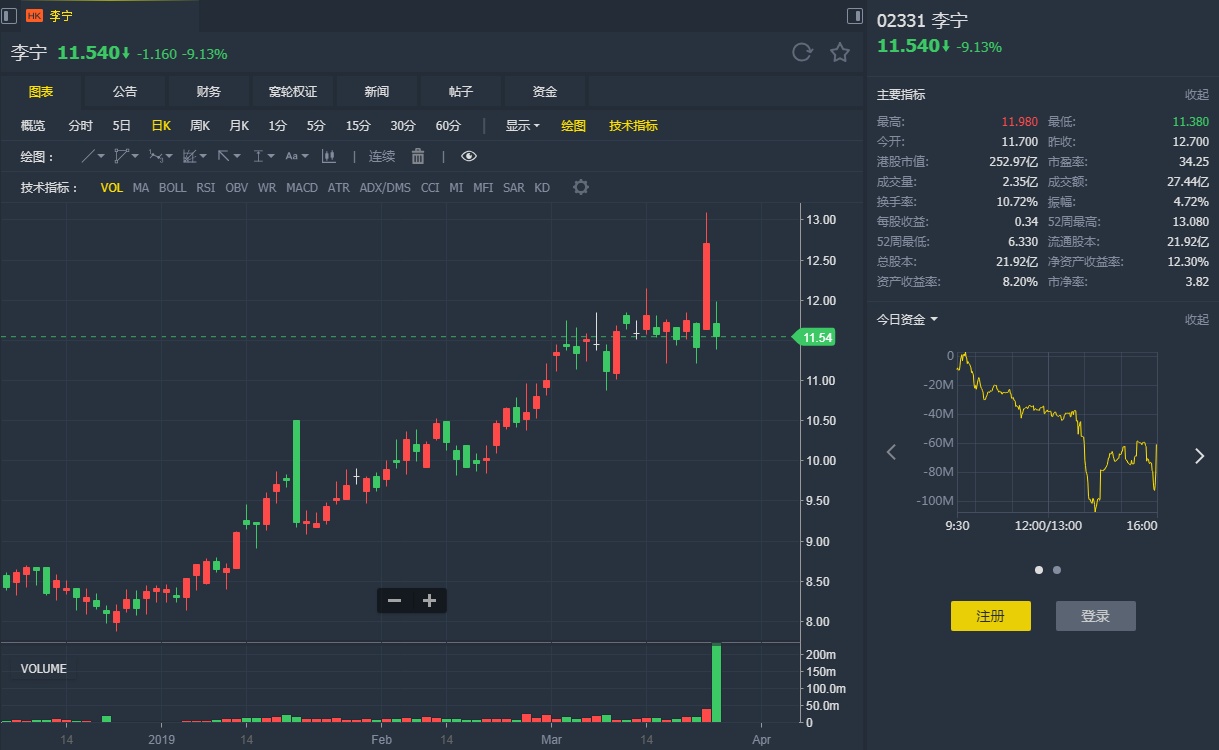1219x750 pixels.
Task: Select the 分时 intraday view
Action: (80, 126)
